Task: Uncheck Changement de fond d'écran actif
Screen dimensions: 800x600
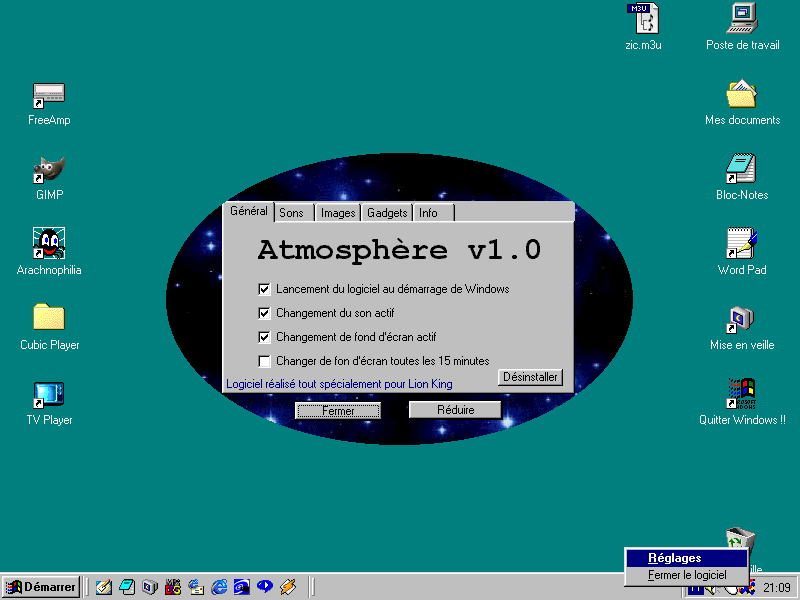Action: coord(264,337)
